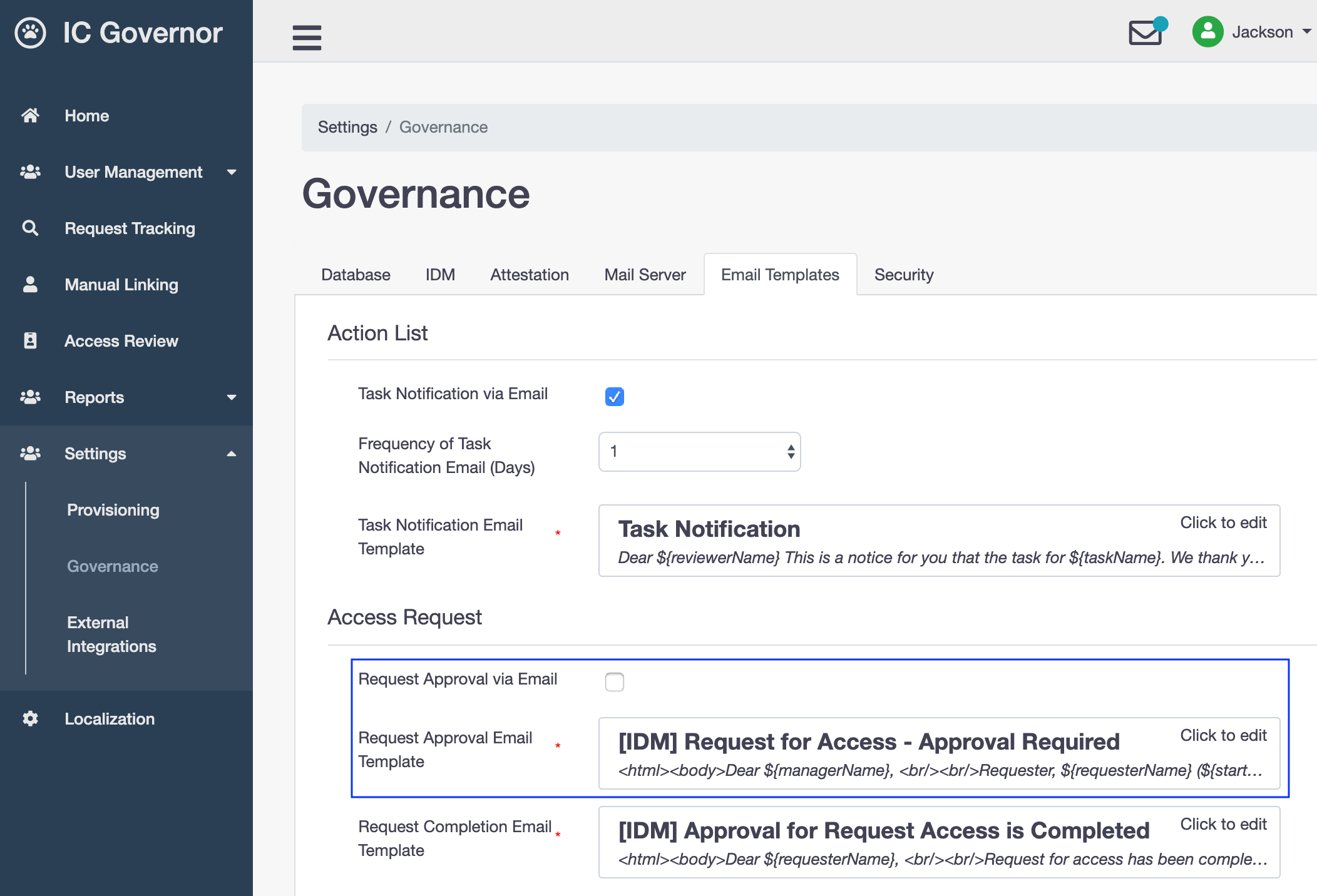
Task: Edit the Approval for Request Access Completed template
Action: point(939,842)
